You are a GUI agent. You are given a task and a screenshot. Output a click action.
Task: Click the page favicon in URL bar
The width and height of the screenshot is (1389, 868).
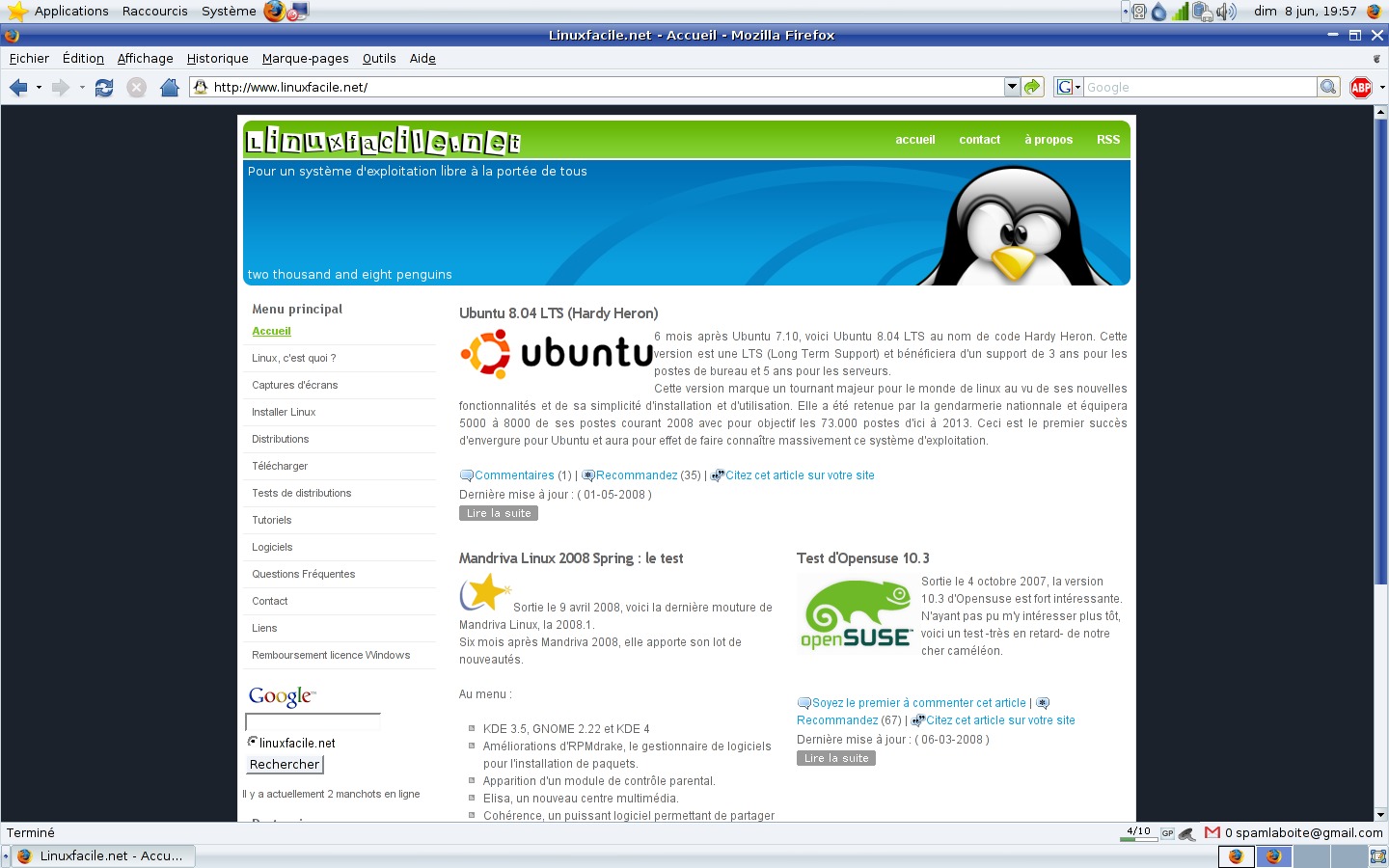(x=201, y=87)
